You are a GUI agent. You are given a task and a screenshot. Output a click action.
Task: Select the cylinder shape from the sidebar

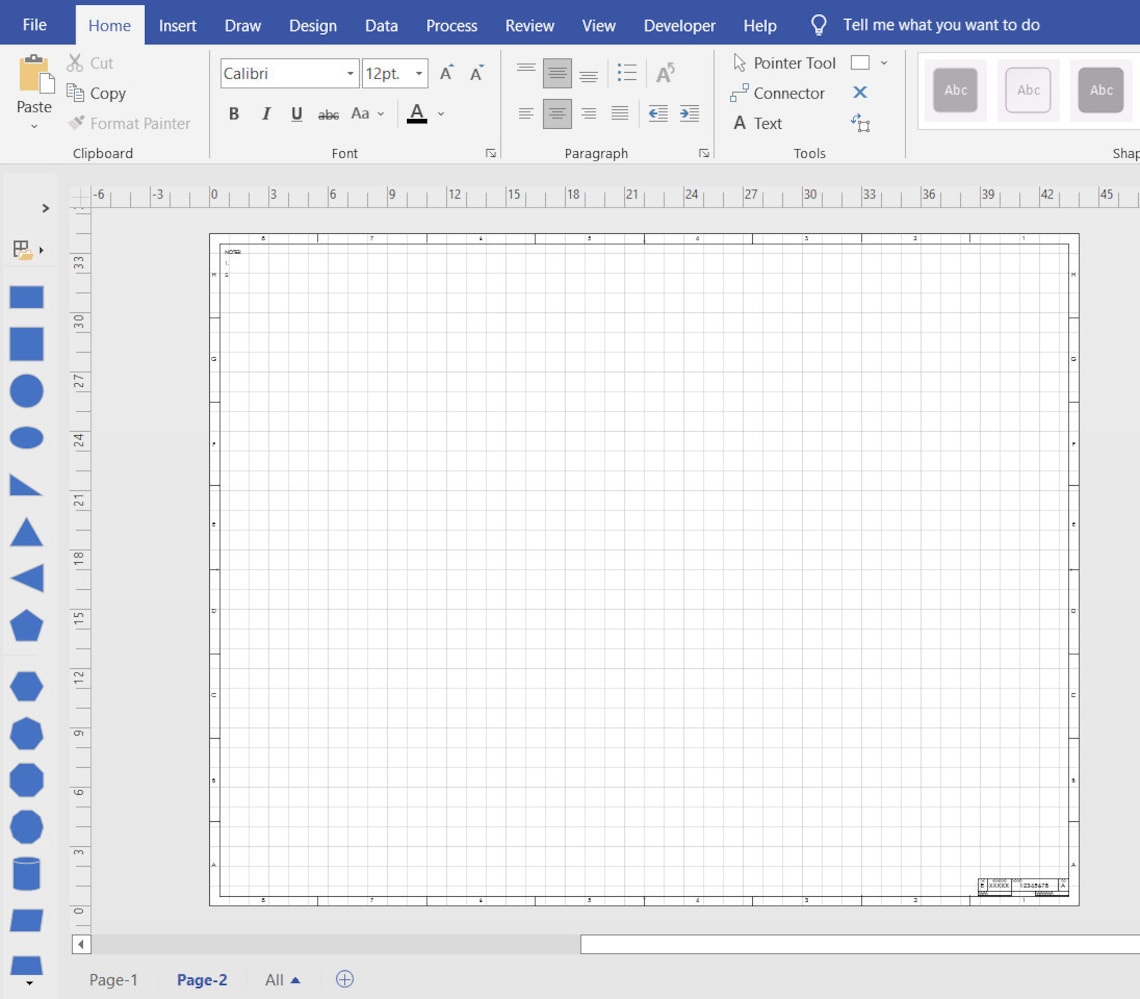click(25, 873)
